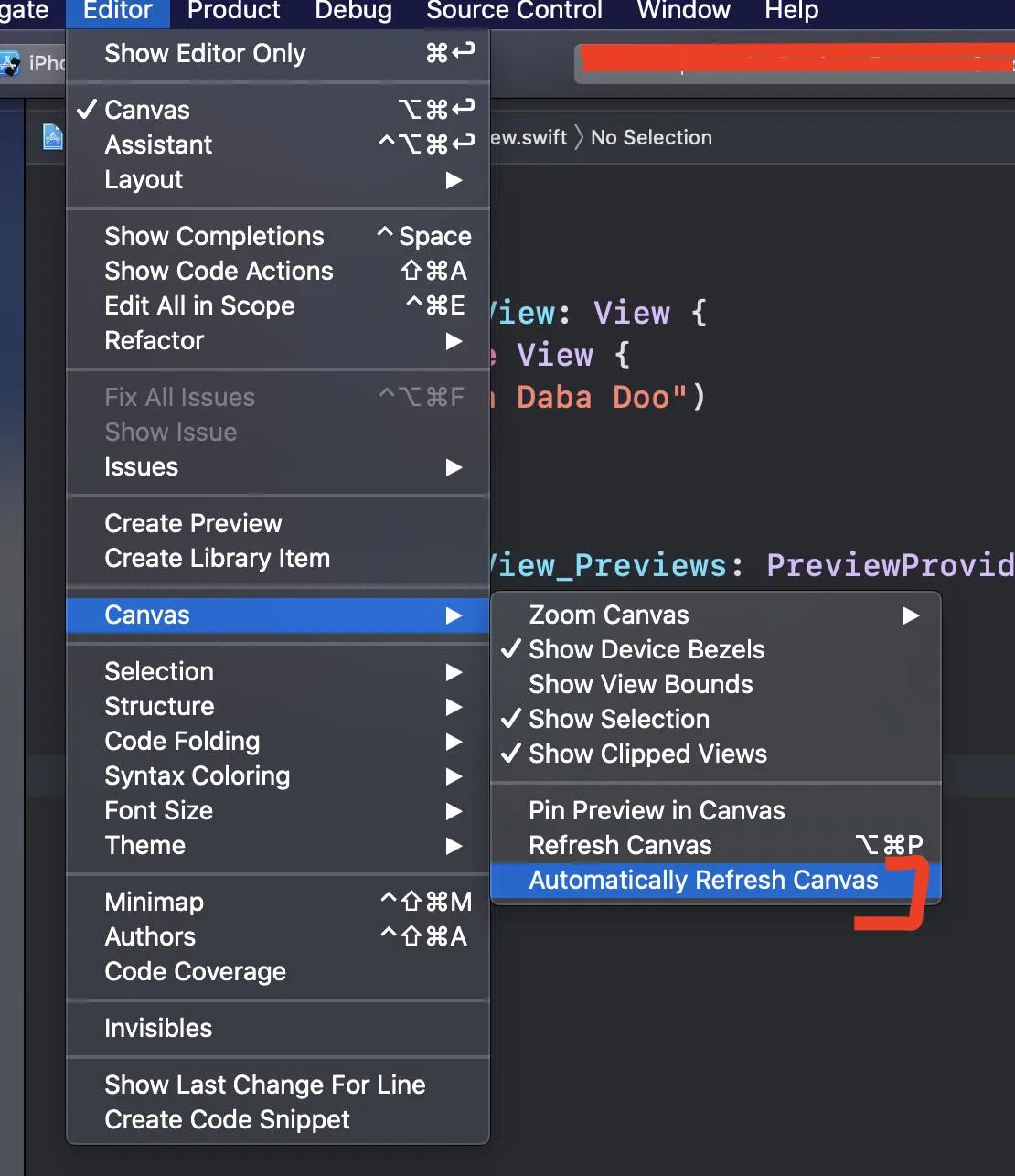This screenshot has height=1176, width=1015.
Task: Select Automatically Refresh Canvas
Action: coord(702,880)
